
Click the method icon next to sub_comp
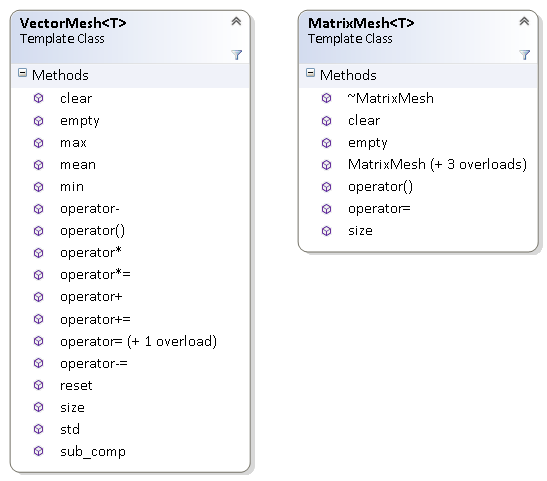point(38,451)
